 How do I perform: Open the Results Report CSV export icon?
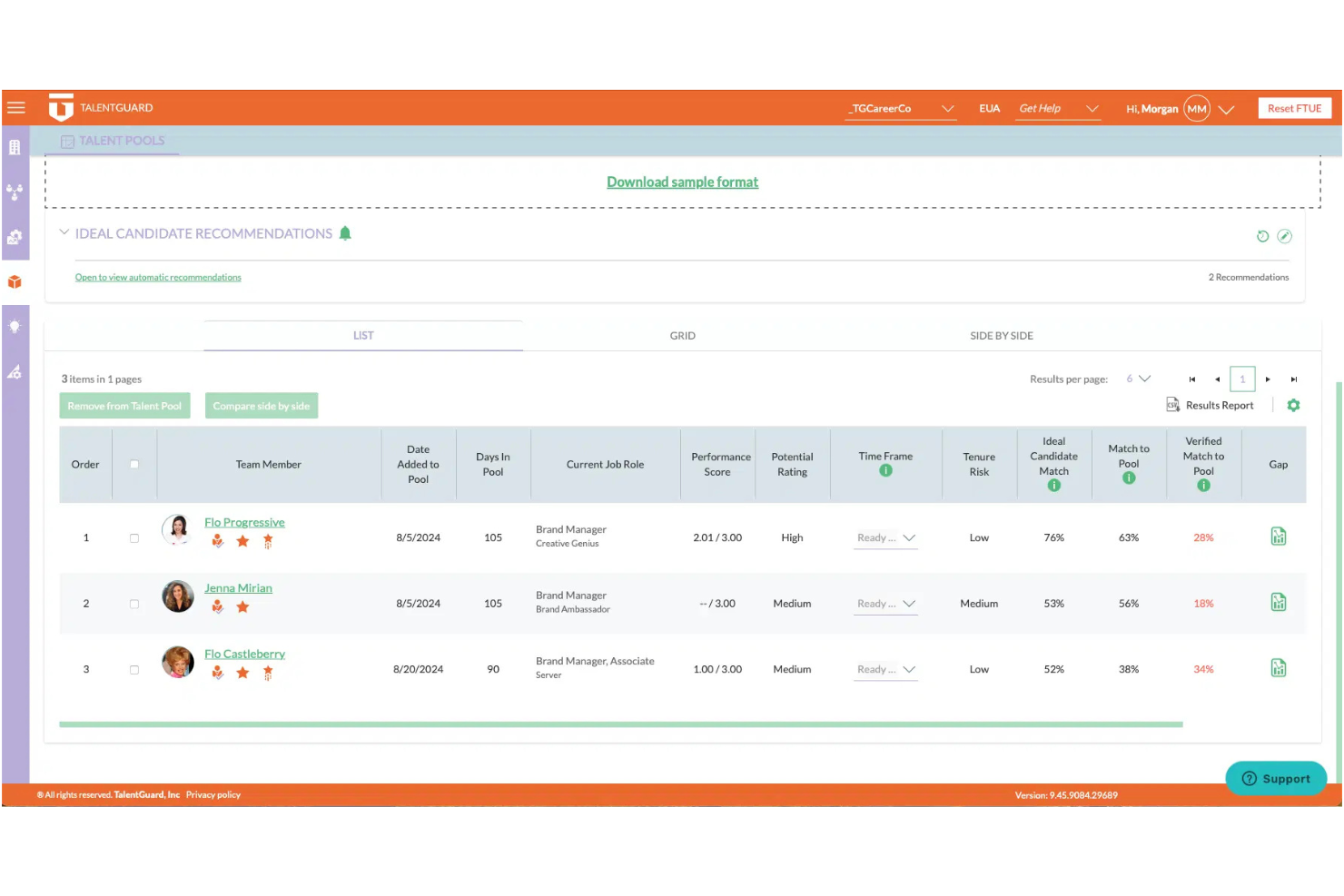pyautogui.click(x=1172, y=405)
